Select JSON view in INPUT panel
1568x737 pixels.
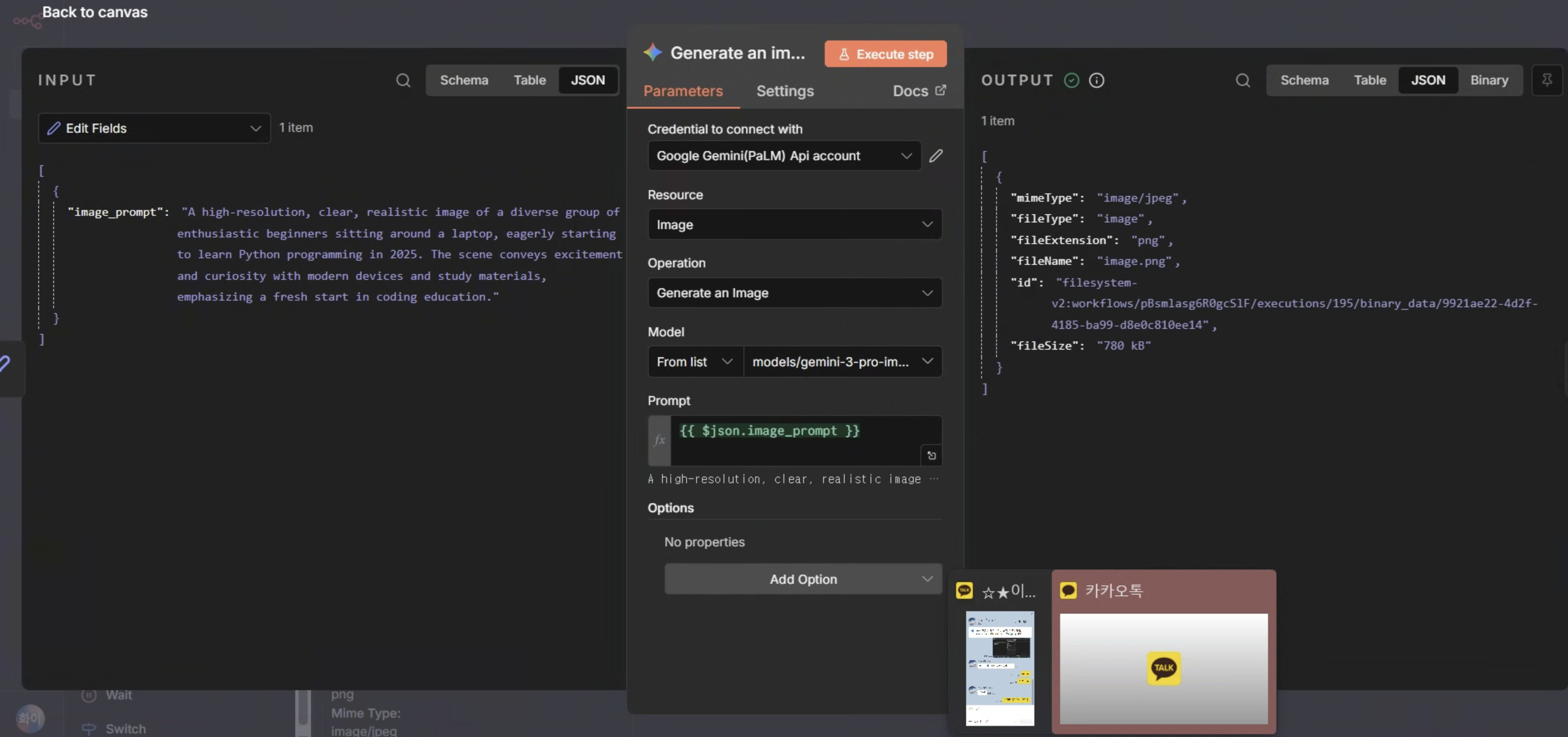(587, 80)
